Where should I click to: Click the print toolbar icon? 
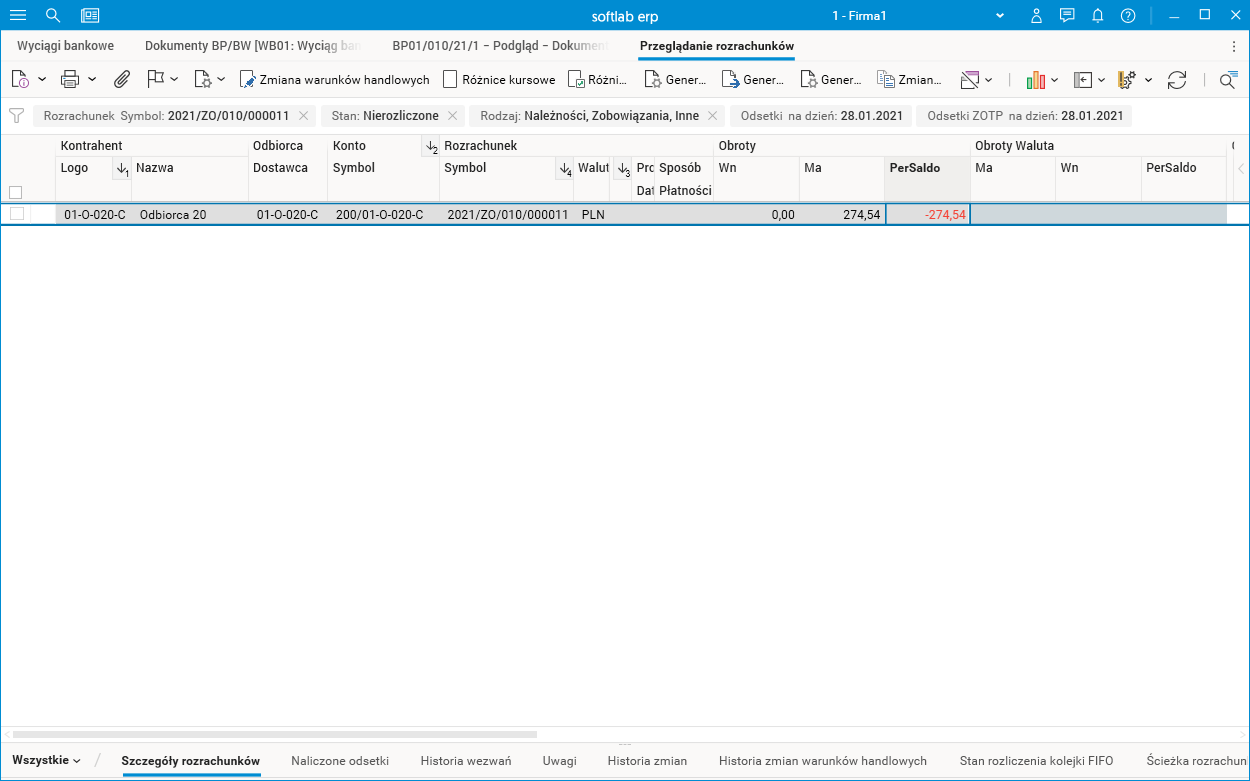(x=70, y=79)
